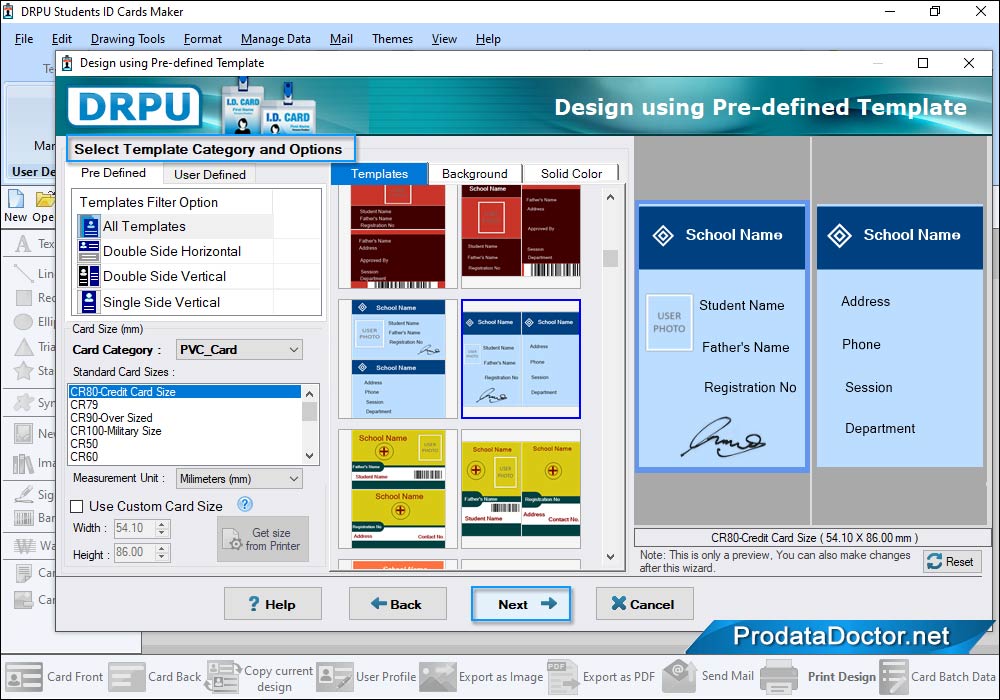This screenshot has width=1000, height=700.
Task: Select the Ellipse tool icon in main window
Action: pyautogui.click(x=24, y=322)
